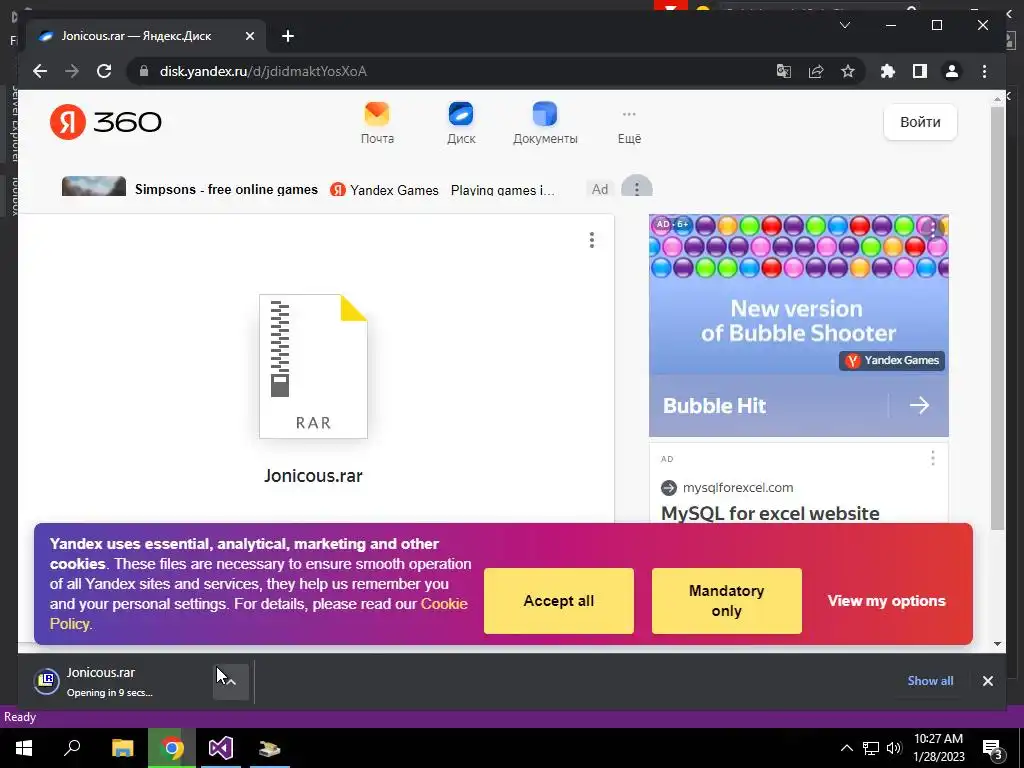Open Диск service icon
Viewport: 1024px width, 768px height.
point(461,123)
